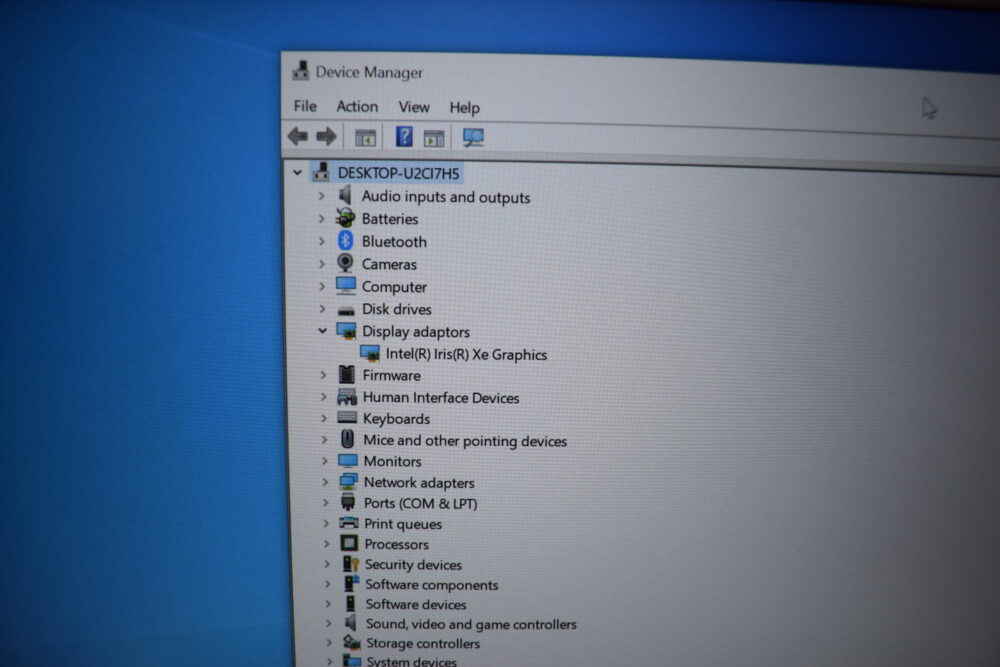
Task: Click the Show/Hide action pane toolbar icon
Action: (x=434, y=138)
